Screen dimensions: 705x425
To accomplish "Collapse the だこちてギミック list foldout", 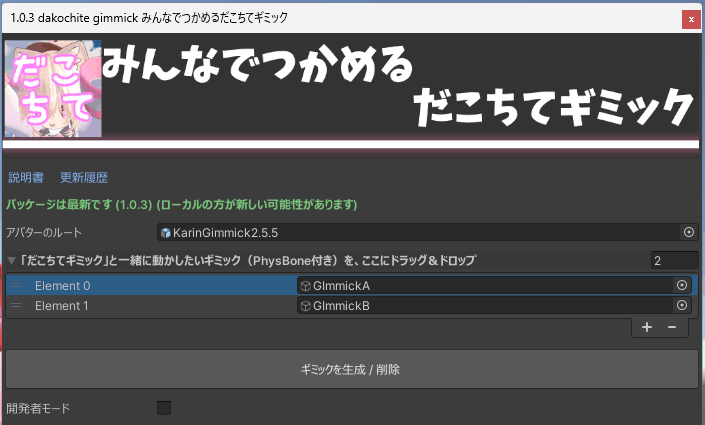I will tap(11, 261).
